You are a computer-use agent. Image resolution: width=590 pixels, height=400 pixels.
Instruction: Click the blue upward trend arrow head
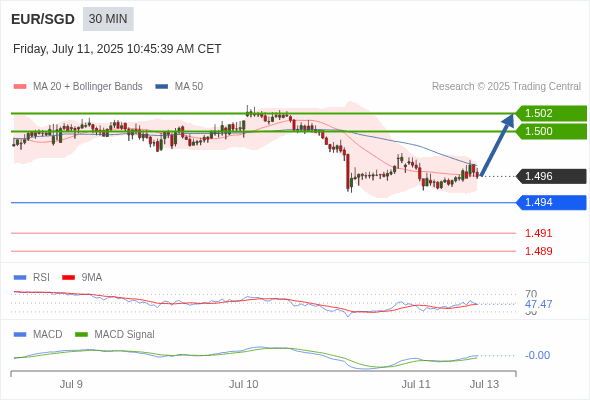(x=509, y=120)
